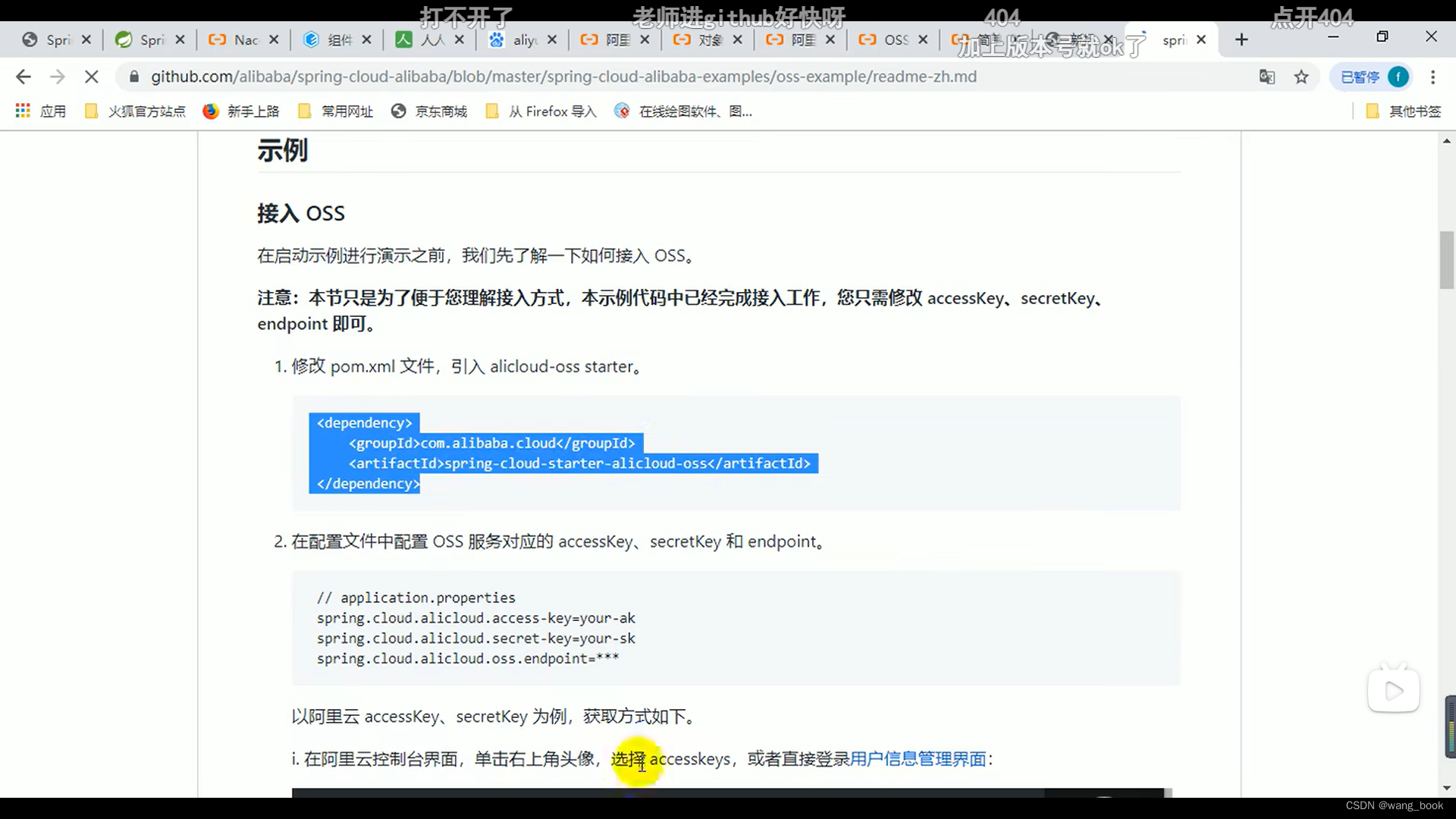Open the 用户信息管理界面 link
Image resolution: width=1456 pixels, height=819 pixels.
click(918, 758)
